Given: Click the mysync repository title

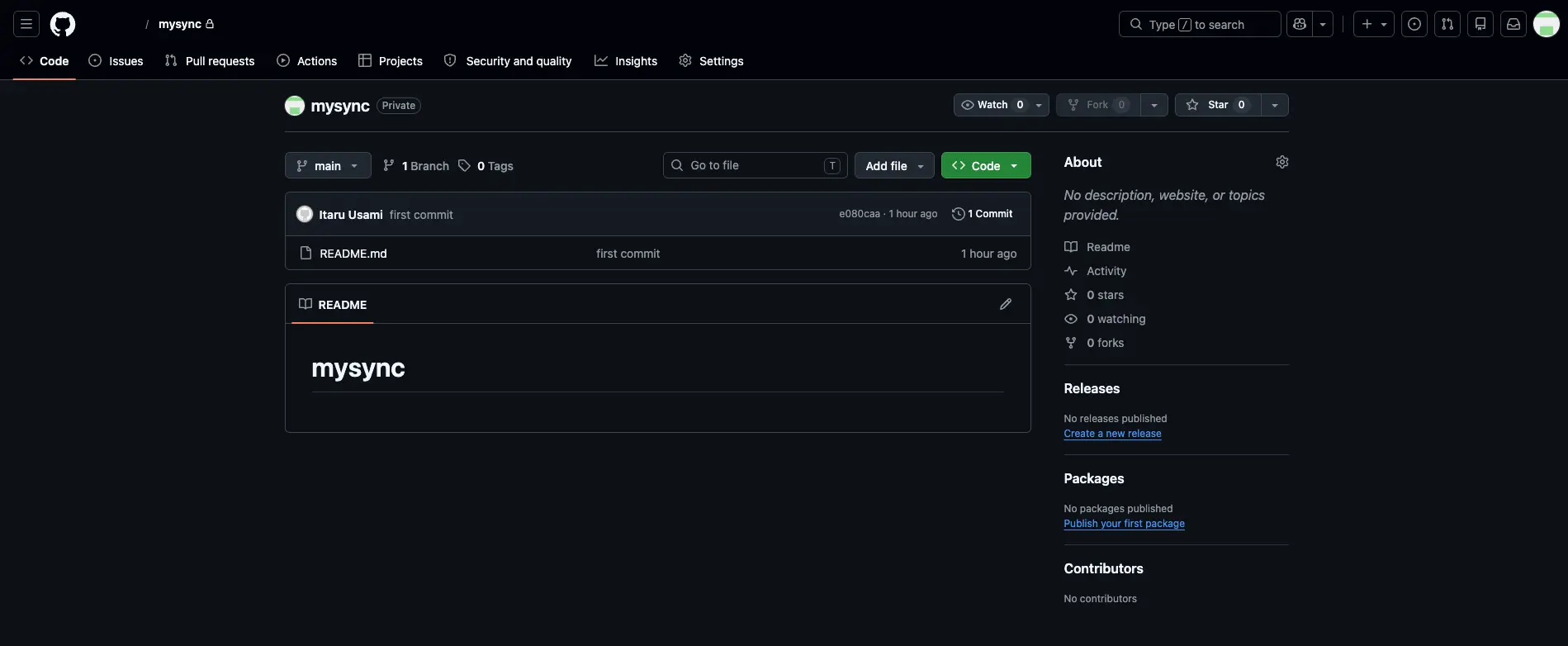Looking at the screenshot, I should [x=340, y=106].
